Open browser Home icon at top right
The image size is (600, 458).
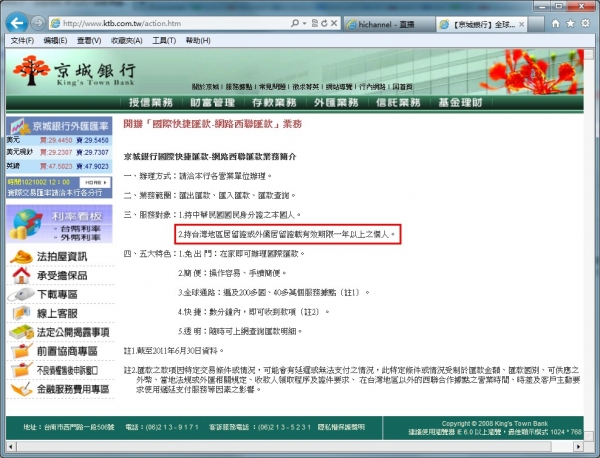click(x=548, y=21)
